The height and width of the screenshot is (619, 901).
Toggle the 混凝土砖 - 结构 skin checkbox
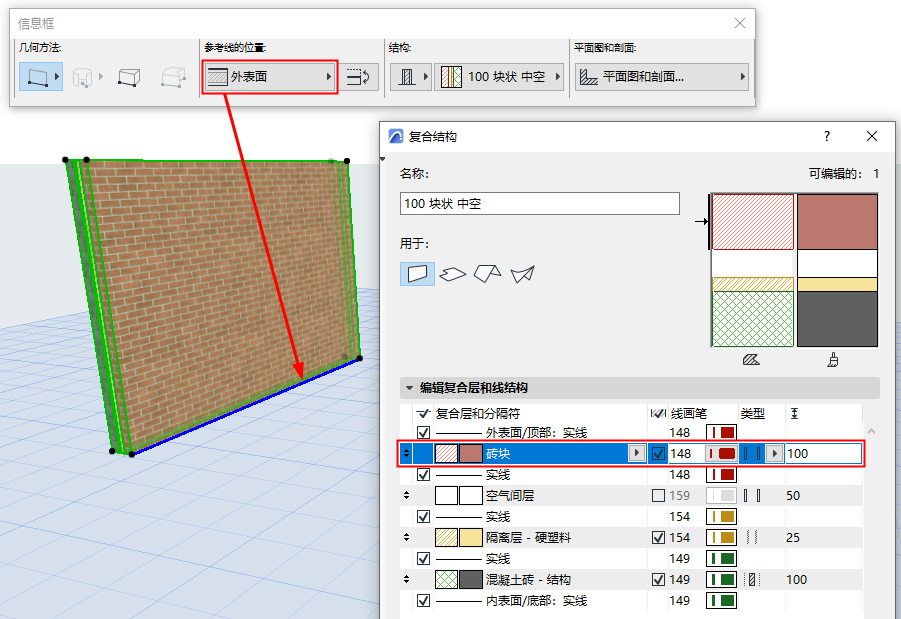coord(659,579)
